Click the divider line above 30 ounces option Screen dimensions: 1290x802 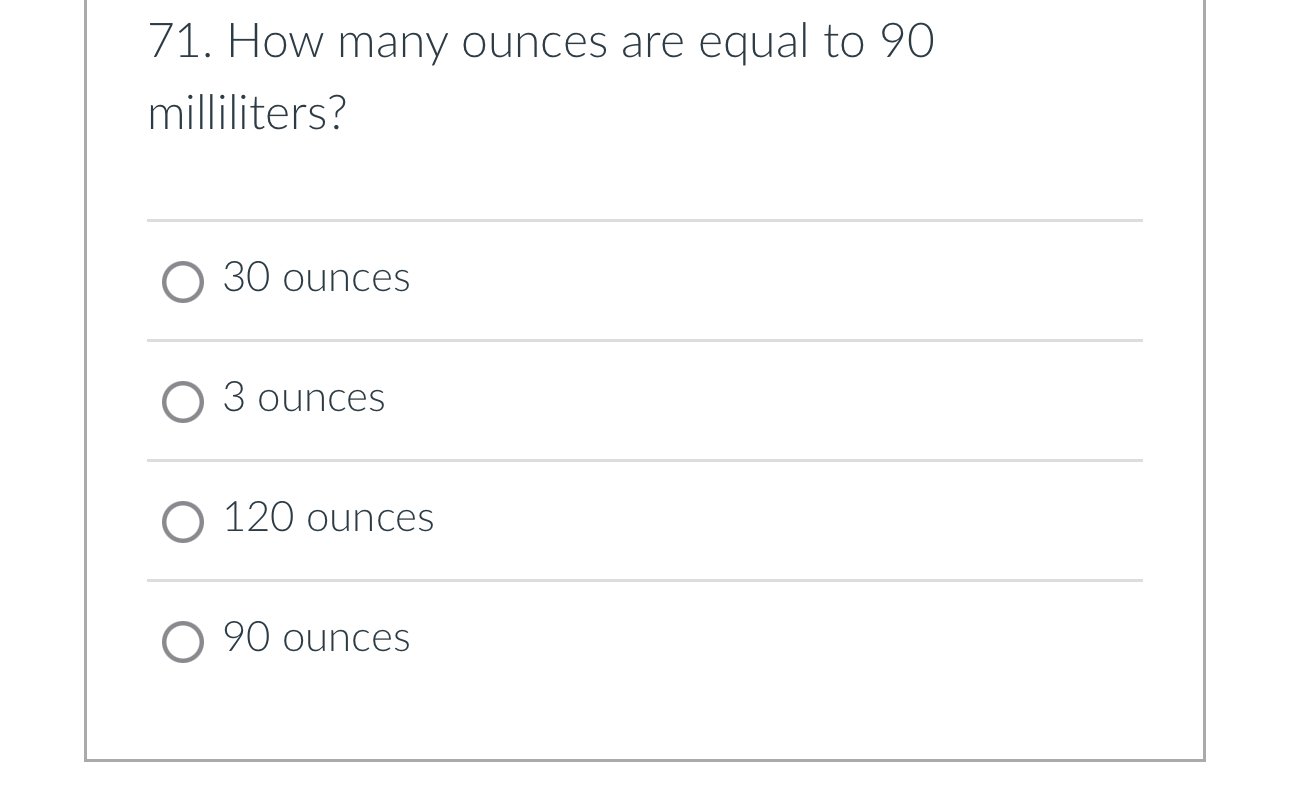tap(644, 221)
